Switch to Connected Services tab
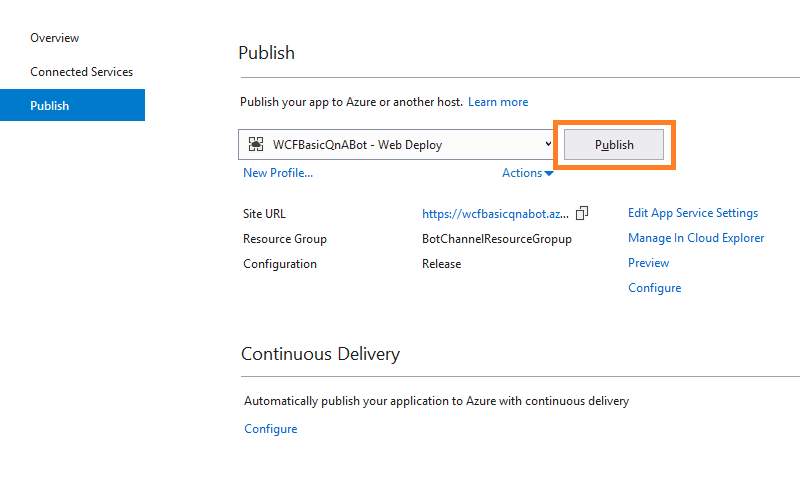 pyautogui.click(x=82, y=72)
